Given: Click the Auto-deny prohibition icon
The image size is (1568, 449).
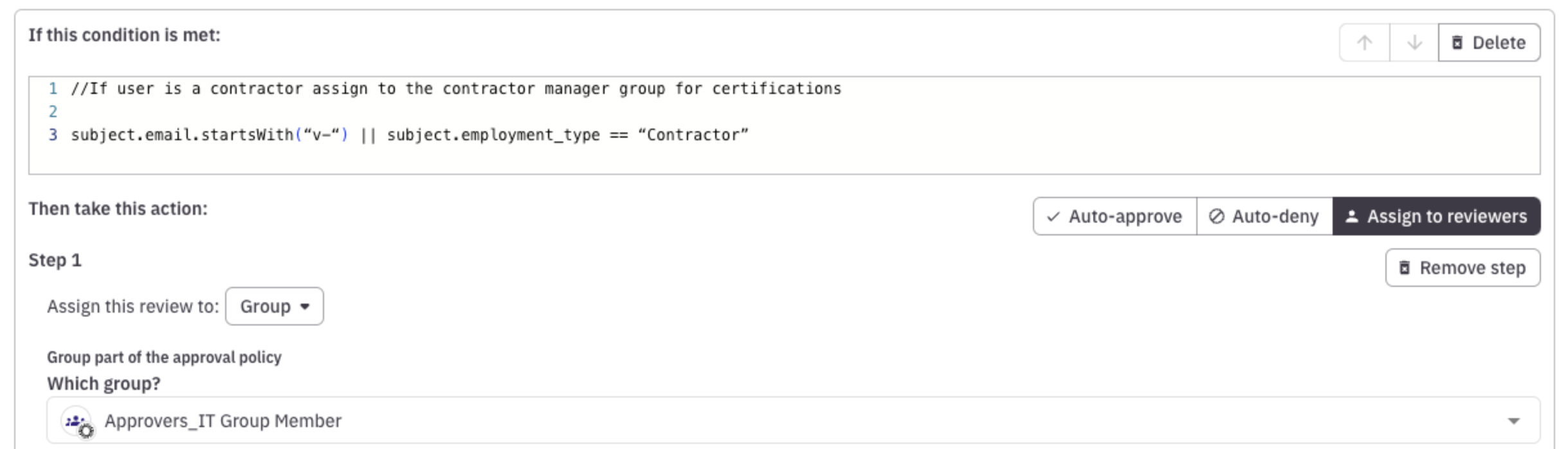Looking at the screenshot, I should (x=1216, y=217).
